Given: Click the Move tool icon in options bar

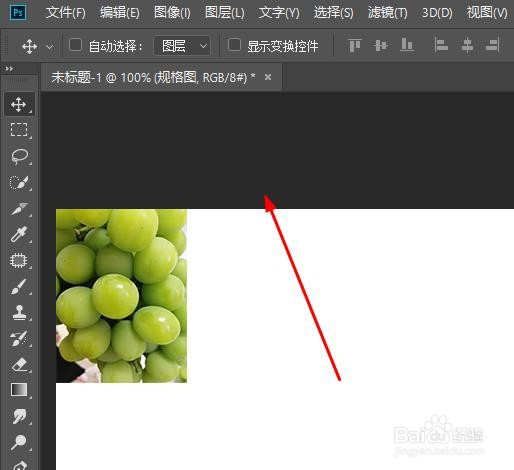Looking at the screenshot, I should [29, 46].
